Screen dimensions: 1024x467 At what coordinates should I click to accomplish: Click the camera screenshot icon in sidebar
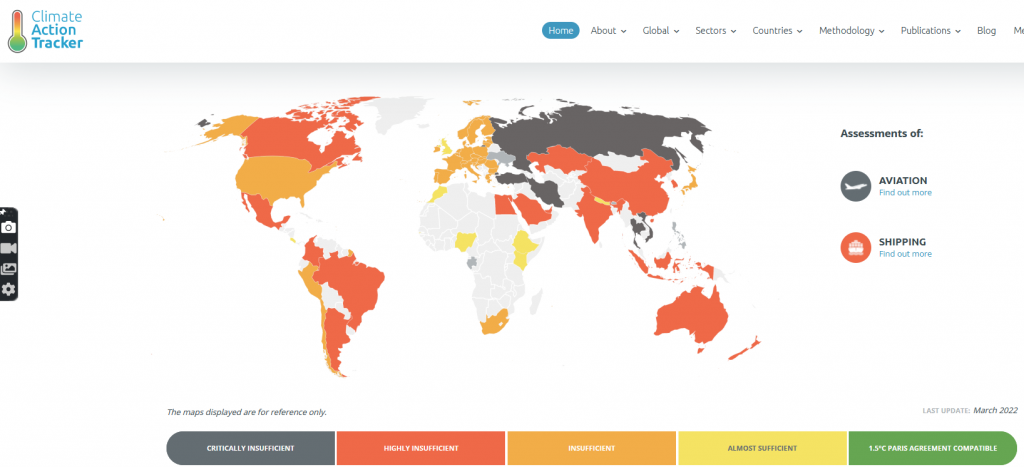click(9, 227)
